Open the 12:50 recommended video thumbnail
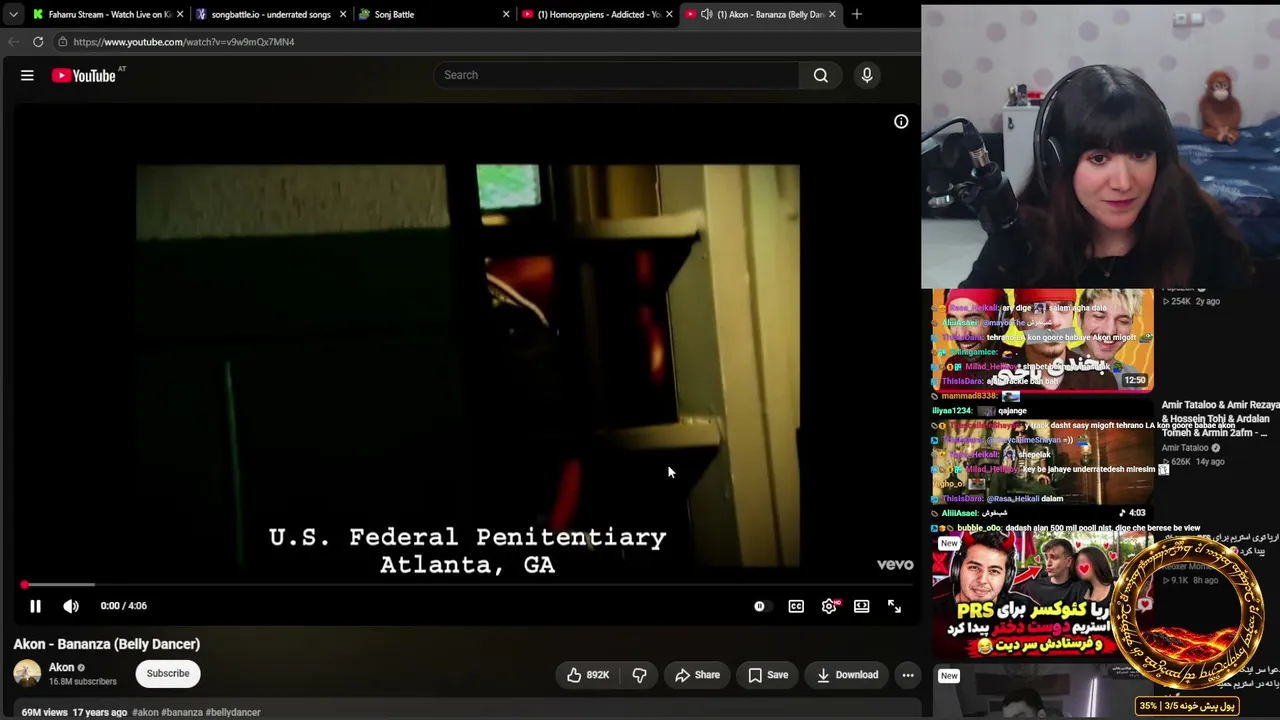Screen dimensions: 1280x720 (x=1043, y=340)
